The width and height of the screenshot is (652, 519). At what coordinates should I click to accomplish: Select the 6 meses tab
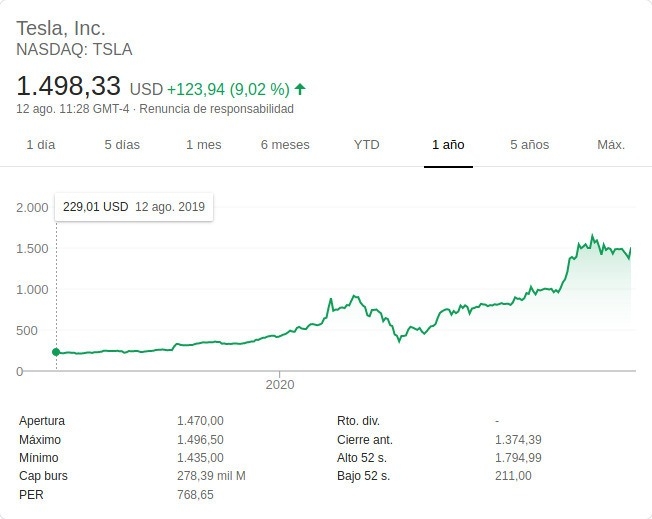[285, 145]
